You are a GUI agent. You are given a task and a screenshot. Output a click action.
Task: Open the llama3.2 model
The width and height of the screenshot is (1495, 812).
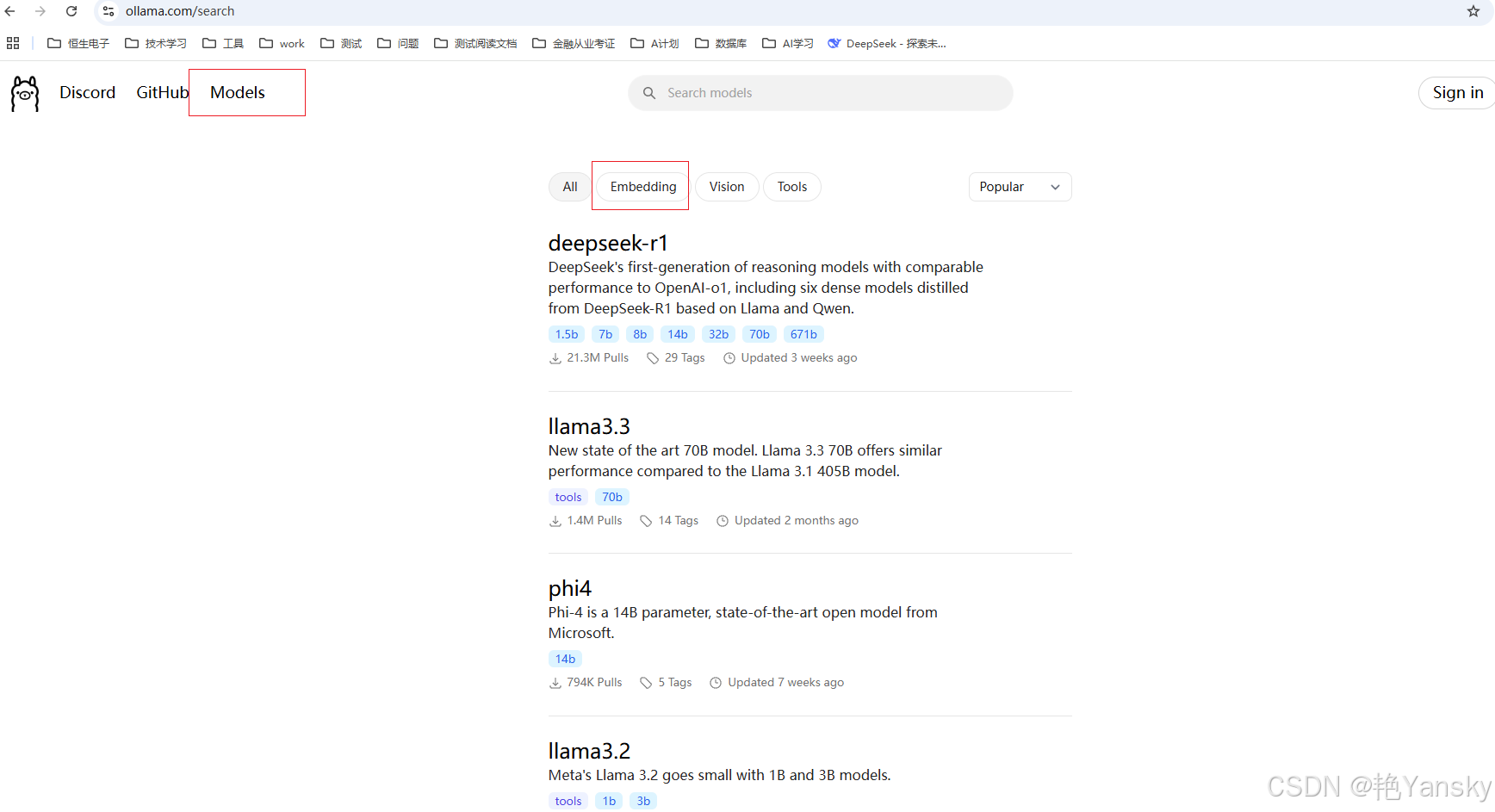(x=589, y=751)
